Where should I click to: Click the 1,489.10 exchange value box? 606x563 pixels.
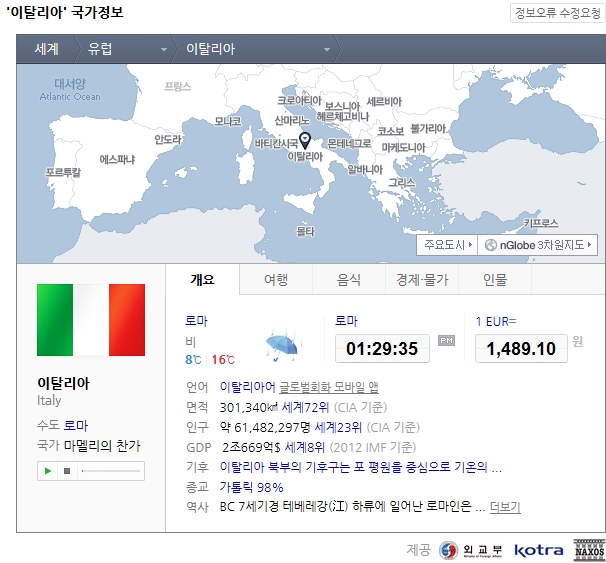[521, 348]
